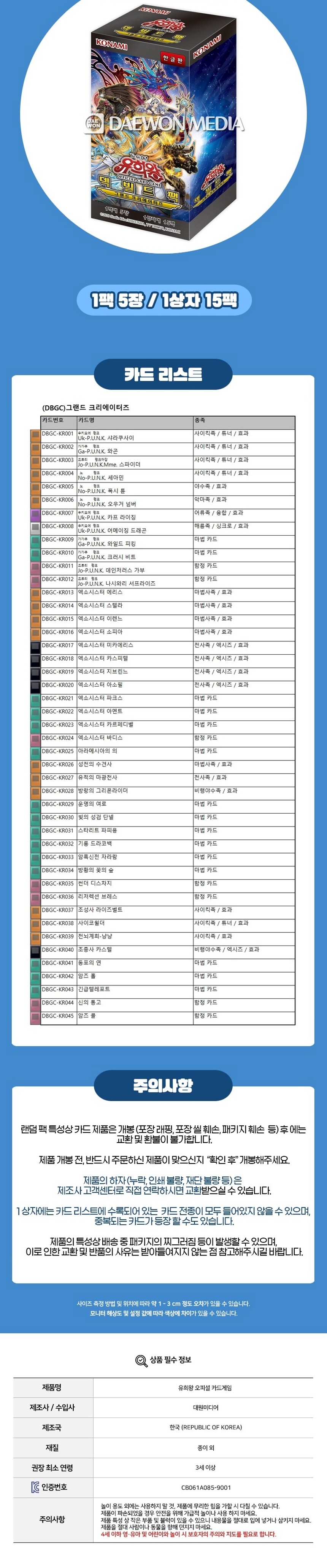Screen dimensions: 327x1568
Task: Click the Daewon Media watermark logo
Action: point(163,124)
